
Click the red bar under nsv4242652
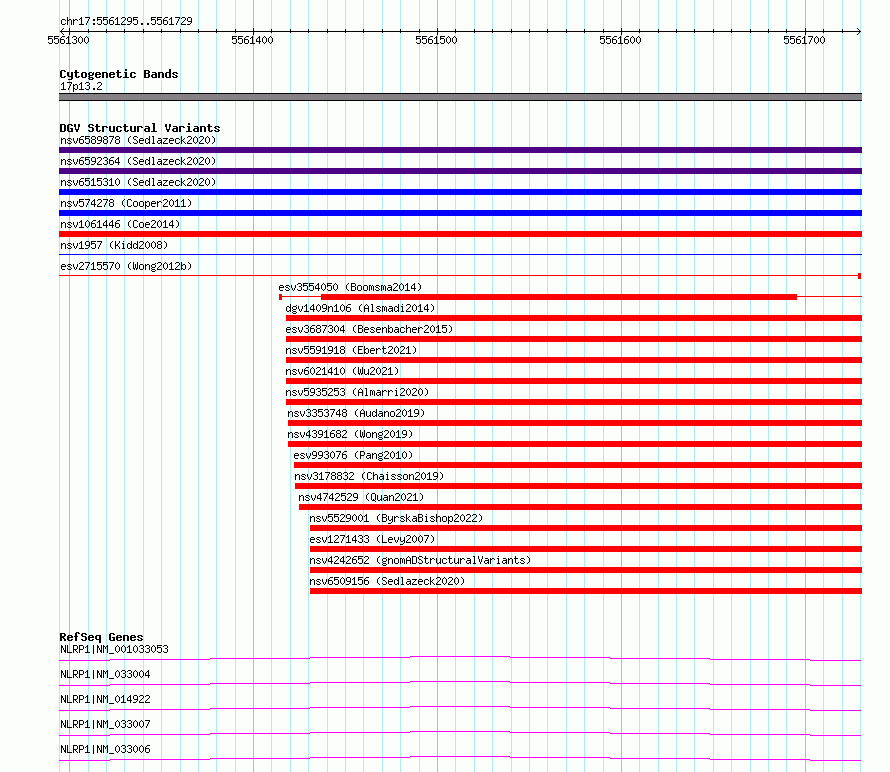[586, 570]
